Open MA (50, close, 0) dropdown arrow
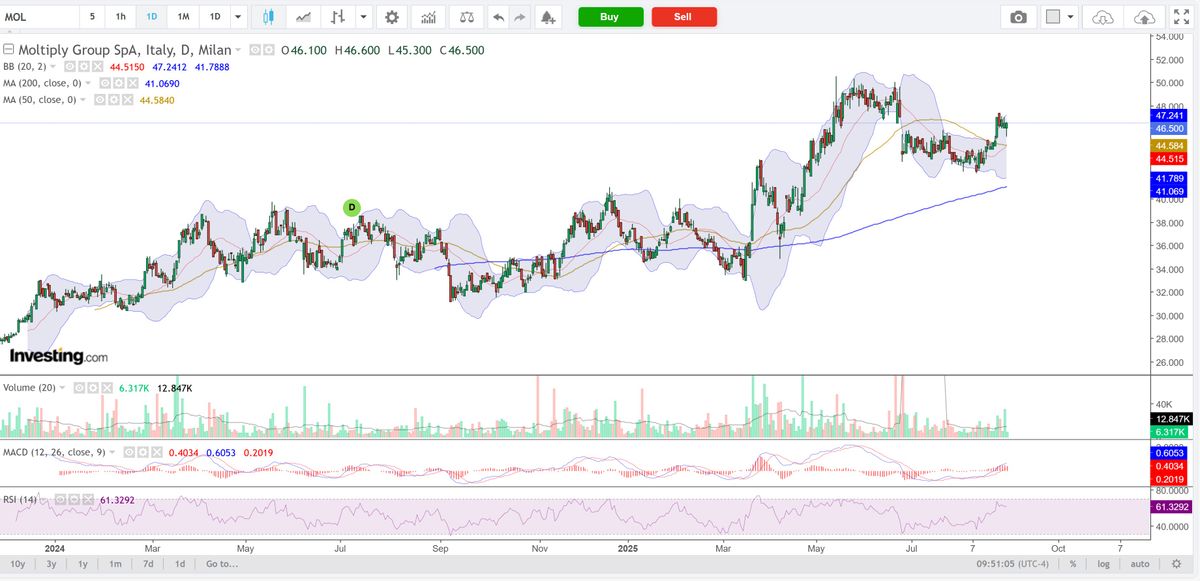Viewport: 1200px width, 581px height. tap(84, 100)
